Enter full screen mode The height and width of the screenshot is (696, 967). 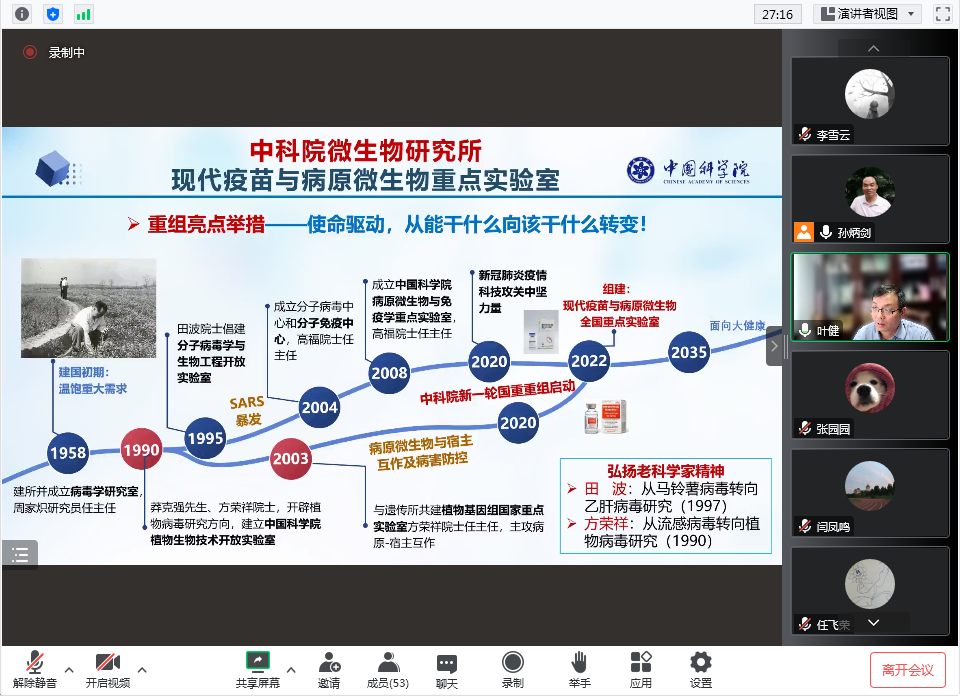pyautogui.click(x=942, y=14)
